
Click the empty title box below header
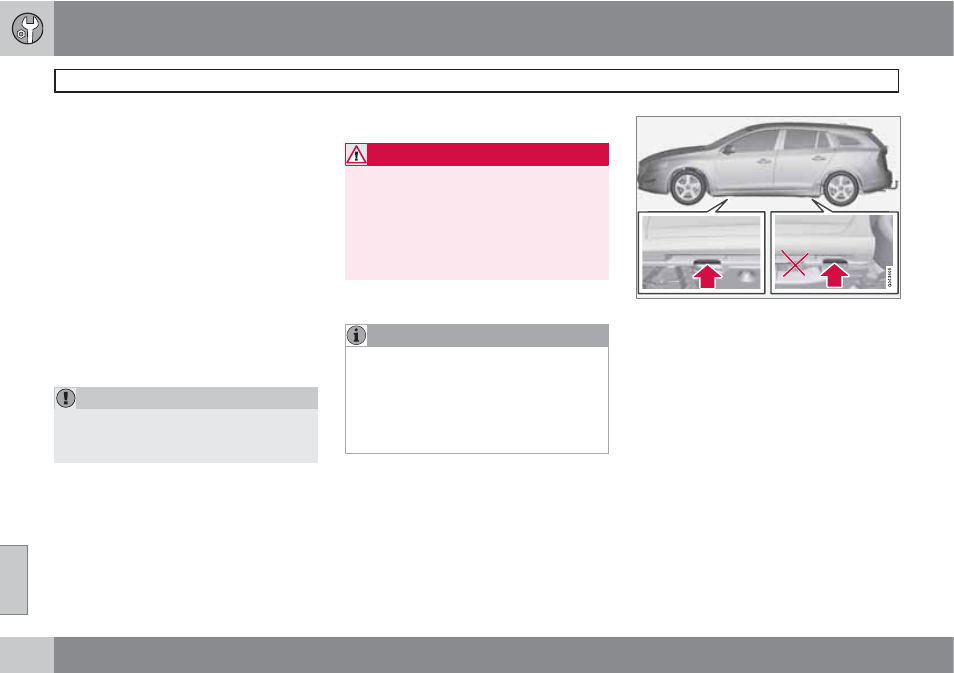[x=476, y=81]
